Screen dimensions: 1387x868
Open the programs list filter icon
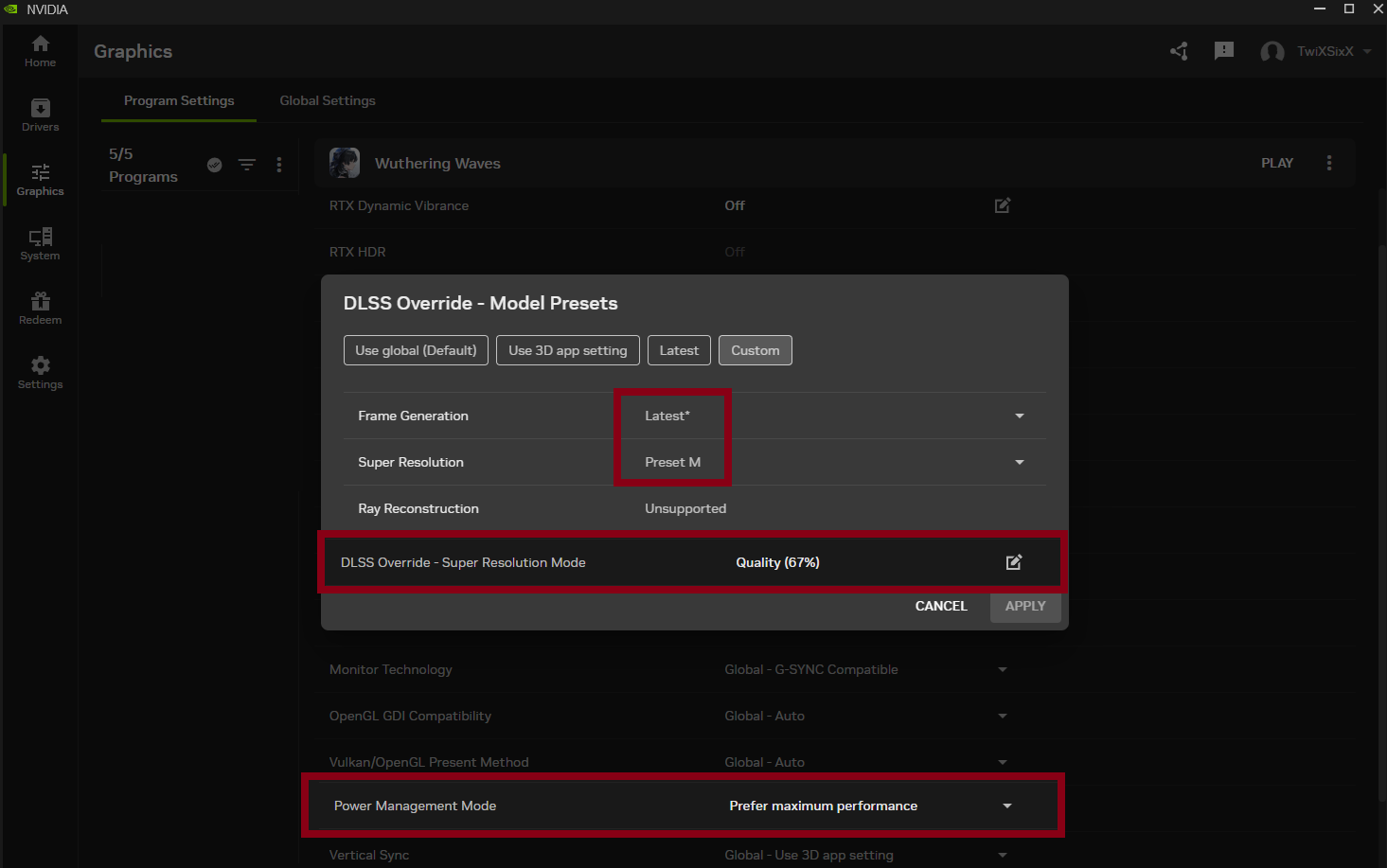tap(247, 165)
